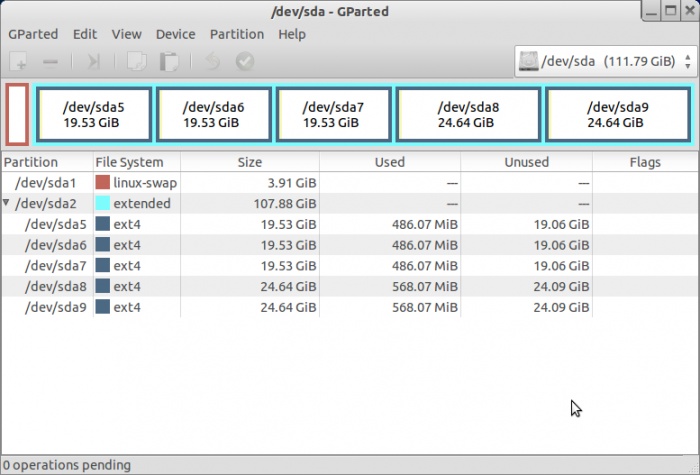700x475 pixels.
Task: Open the GParted menu
Action: click(33, 34)
